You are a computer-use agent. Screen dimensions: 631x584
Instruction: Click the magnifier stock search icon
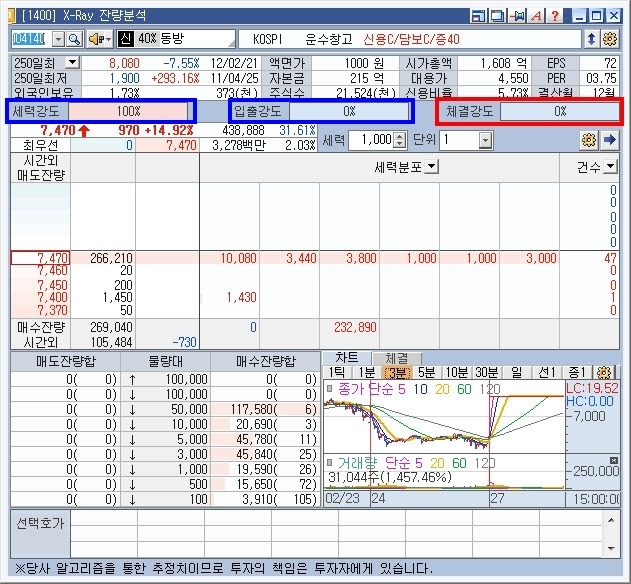[75, 39]
